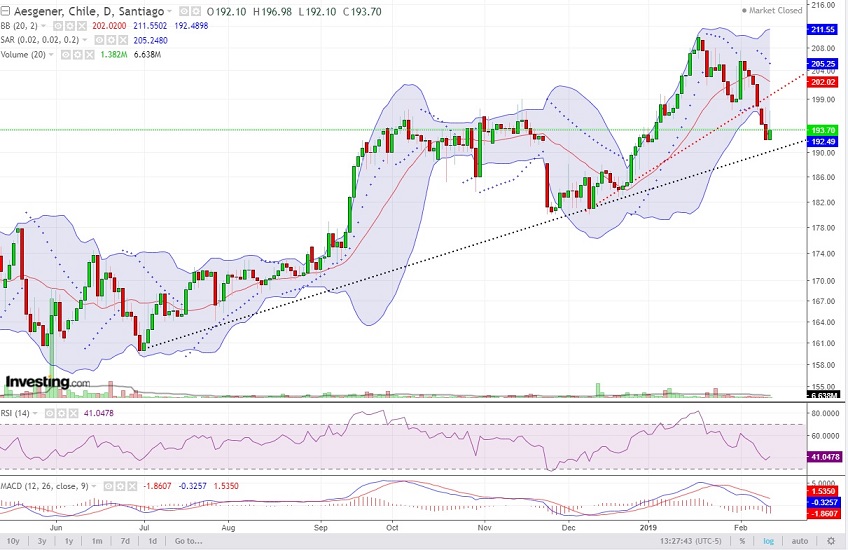
Task: Click the Market Closed status indicator
Action: click(771, 10)
